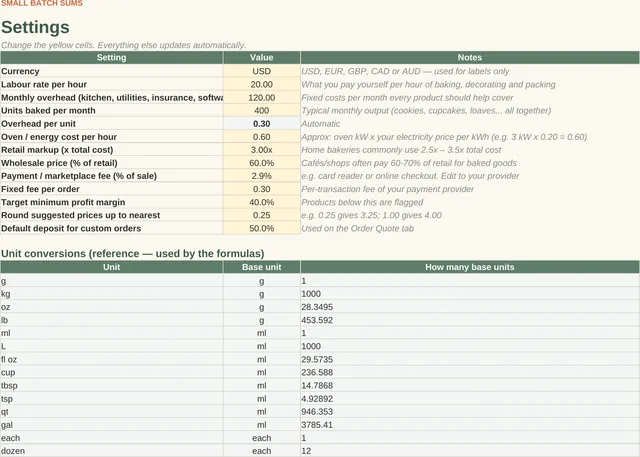Click note about Cafés/shops paying 60-70%
This screenshot has width=640, height=457.
[409, 162]
